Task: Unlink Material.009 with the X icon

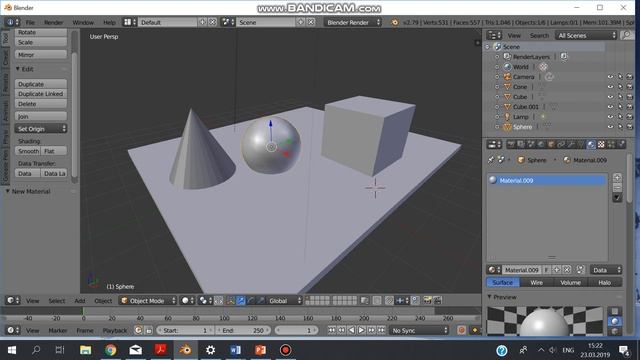Action: [x=567, y=270]
